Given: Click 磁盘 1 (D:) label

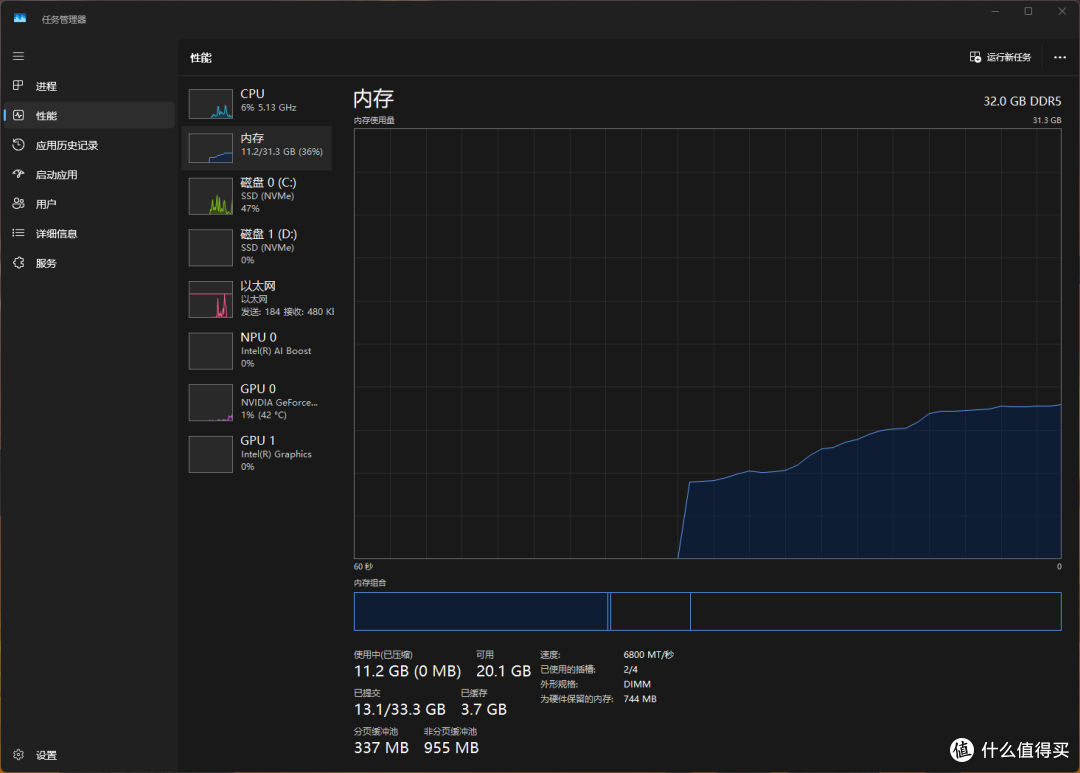Looking at the screenshot, I should pos(269,234).
